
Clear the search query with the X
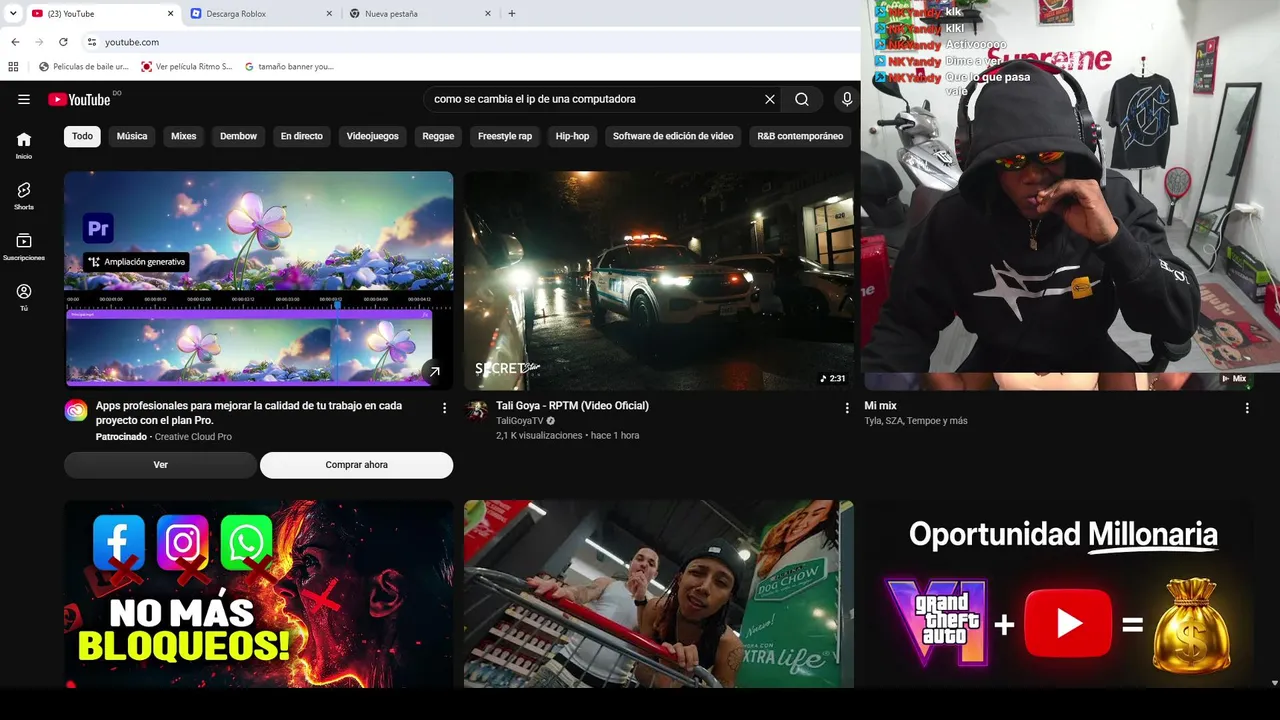click(x=770, y=99)
